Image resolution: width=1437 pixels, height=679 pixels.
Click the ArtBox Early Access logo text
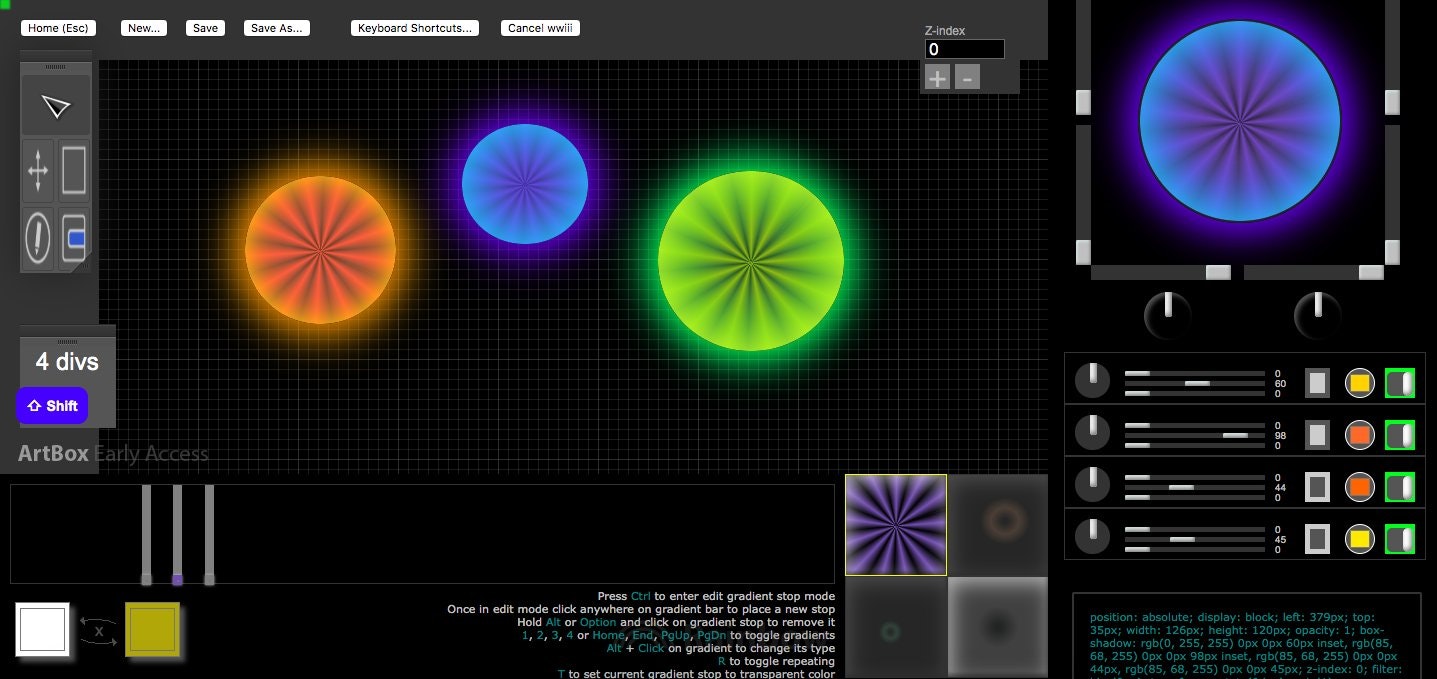coord(113,454)
